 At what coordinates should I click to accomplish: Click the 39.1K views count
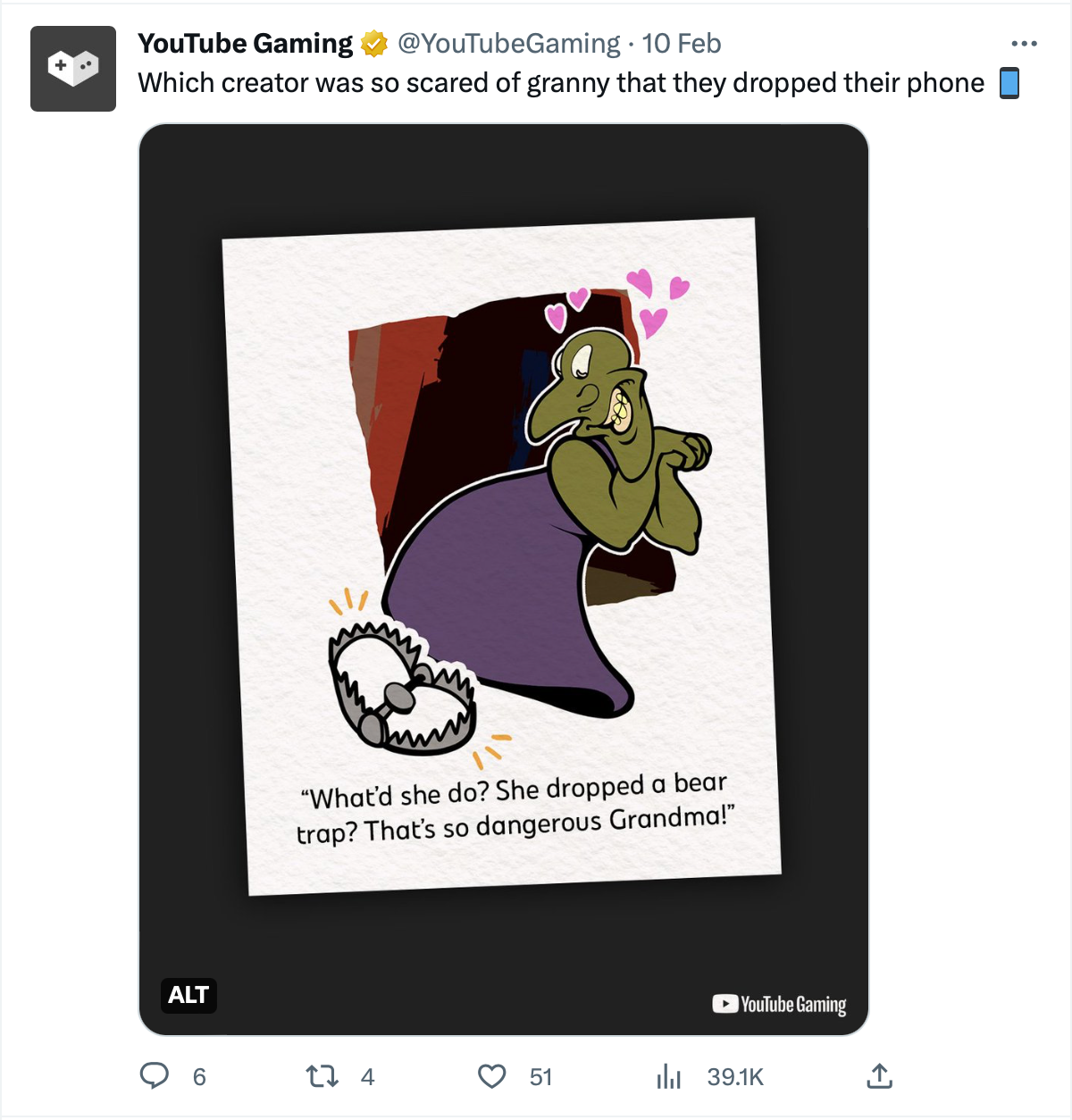pyautogui.click(x=735, y=1077)
